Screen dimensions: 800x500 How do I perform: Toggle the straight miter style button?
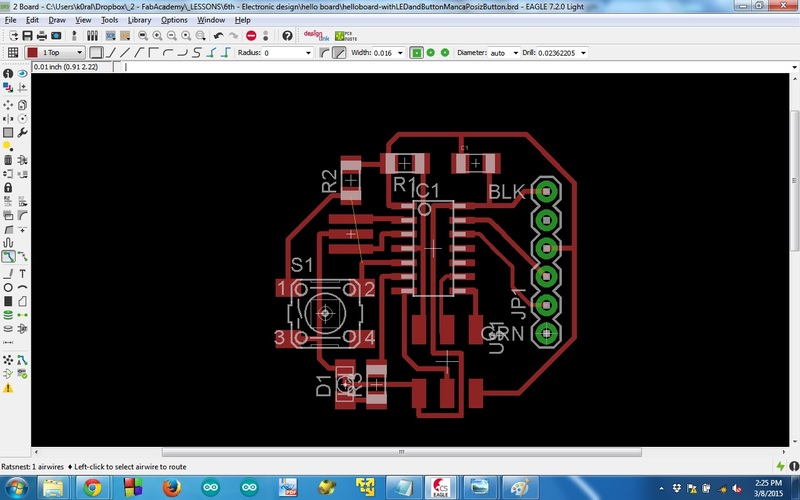pyautogui.click(x=339, y=53)
